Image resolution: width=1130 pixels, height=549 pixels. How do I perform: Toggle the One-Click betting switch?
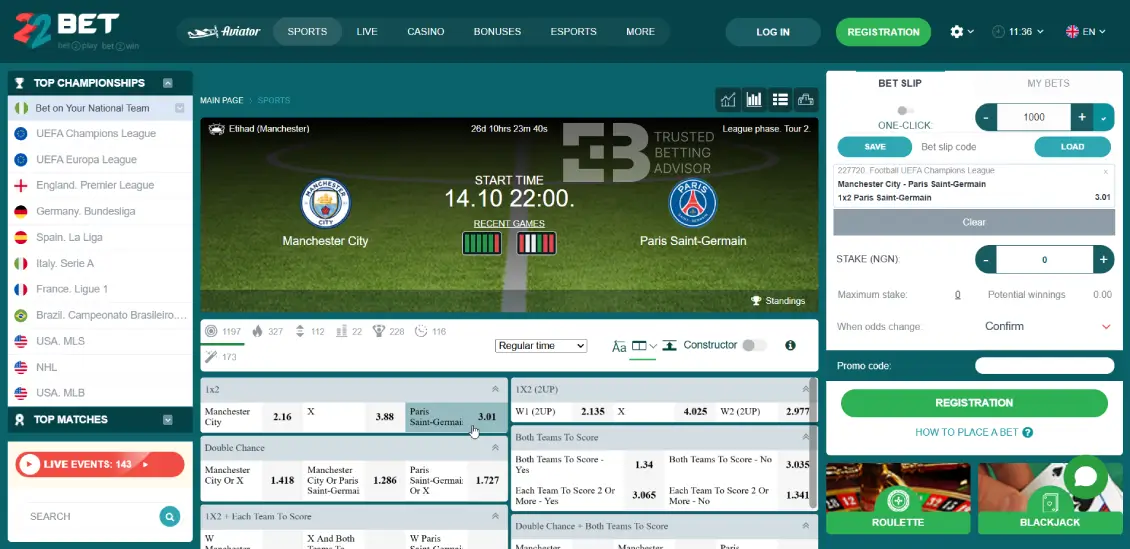905,110
